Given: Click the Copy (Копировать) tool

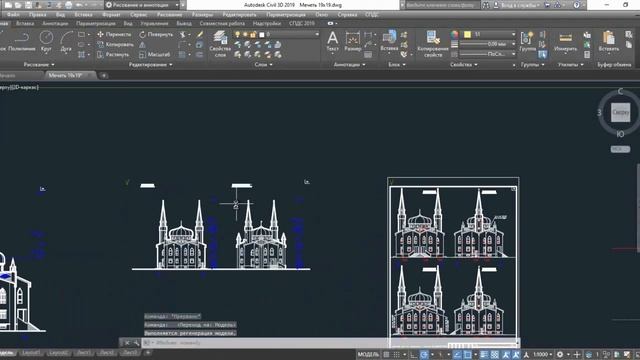Looking at the screenshot, I should pos(116,44).
